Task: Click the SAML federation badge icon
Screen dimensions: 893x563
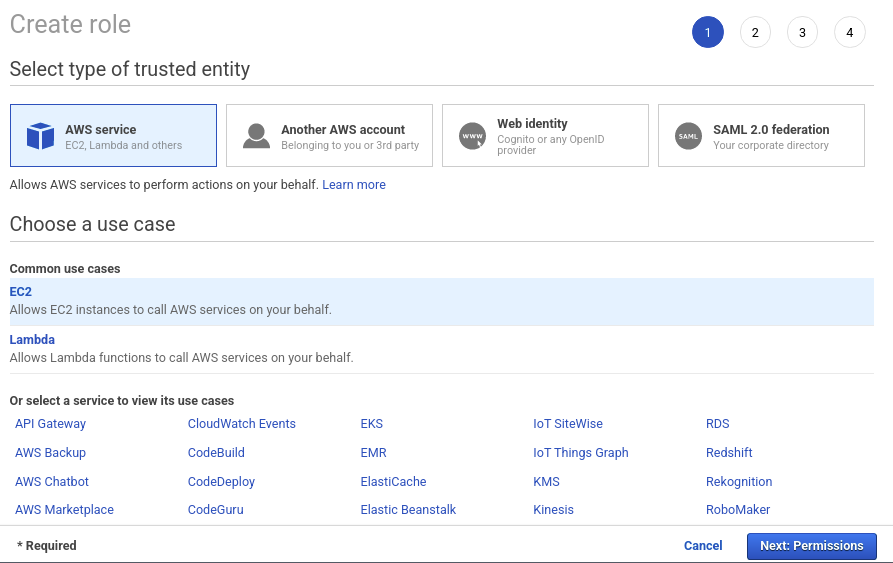Action: 689,136
